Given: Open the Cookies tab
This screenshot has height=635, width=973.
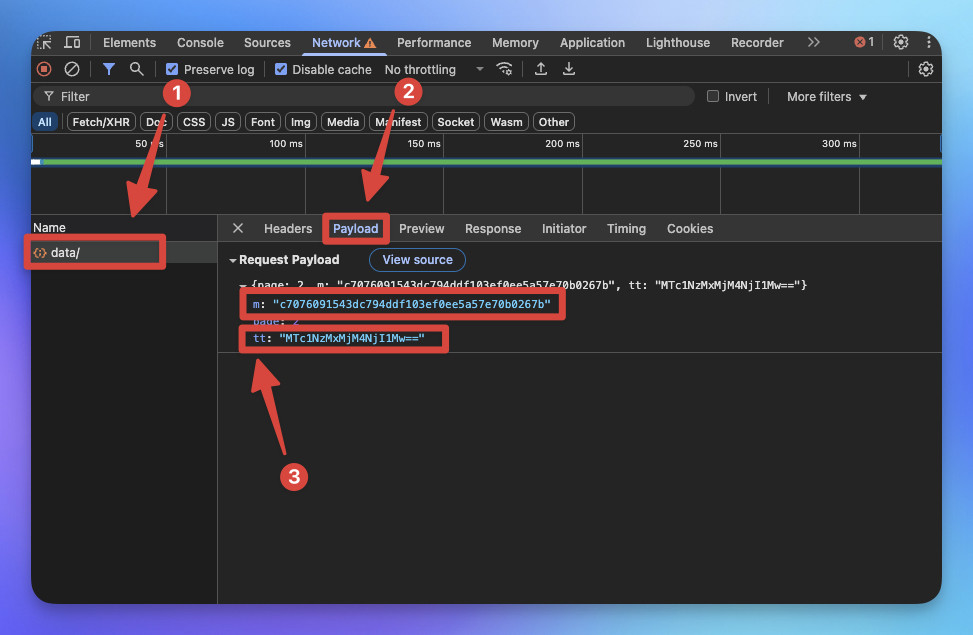Looking at the screenshot, I should (690, 228).
